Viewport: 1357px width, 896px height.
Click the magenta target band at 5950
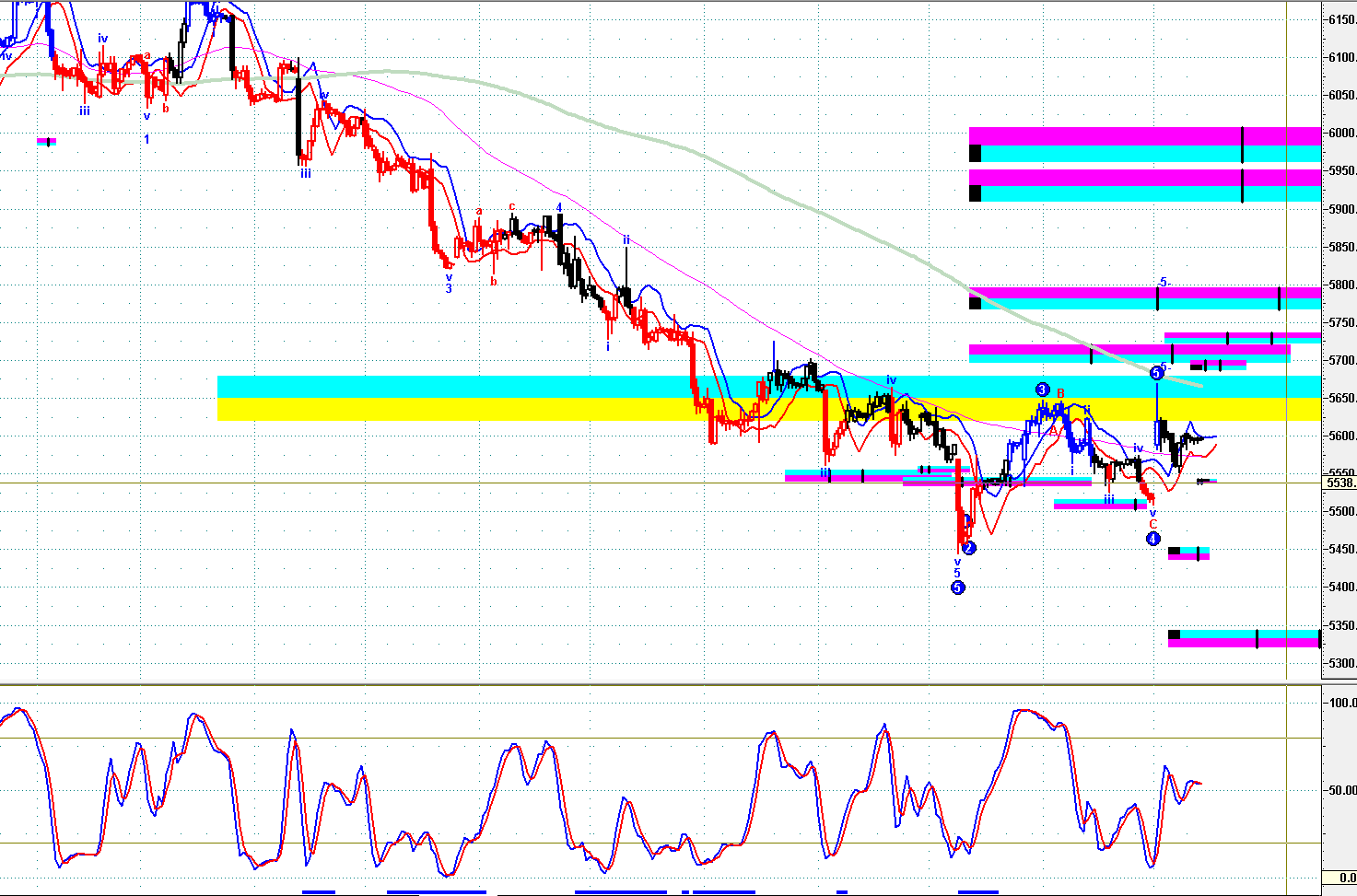(1144, 177)
